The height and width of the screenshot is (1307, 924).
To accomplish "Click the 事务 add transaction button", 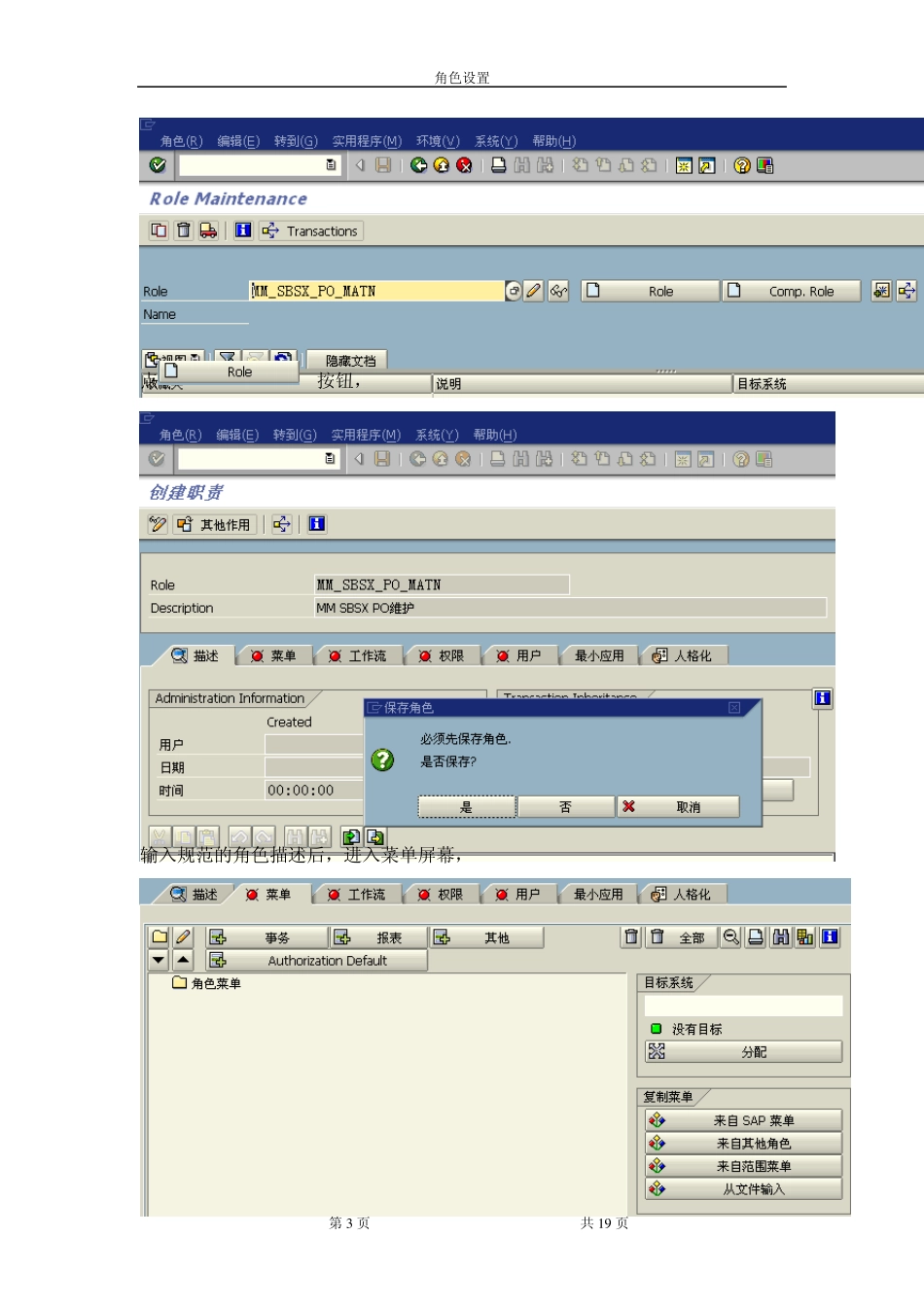I will coord(267,937).
